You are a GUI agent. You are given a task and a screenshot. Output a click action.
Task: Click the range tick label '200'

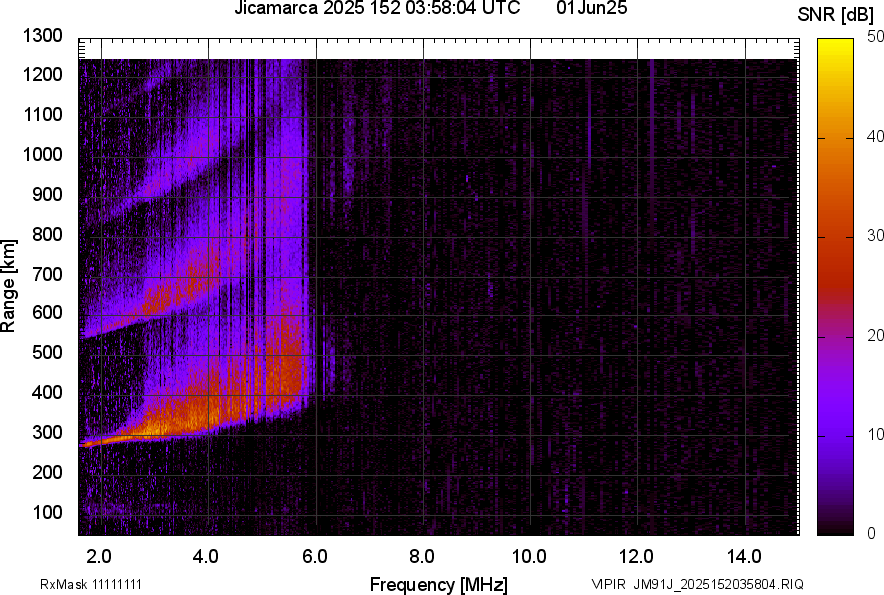(47, 472)
